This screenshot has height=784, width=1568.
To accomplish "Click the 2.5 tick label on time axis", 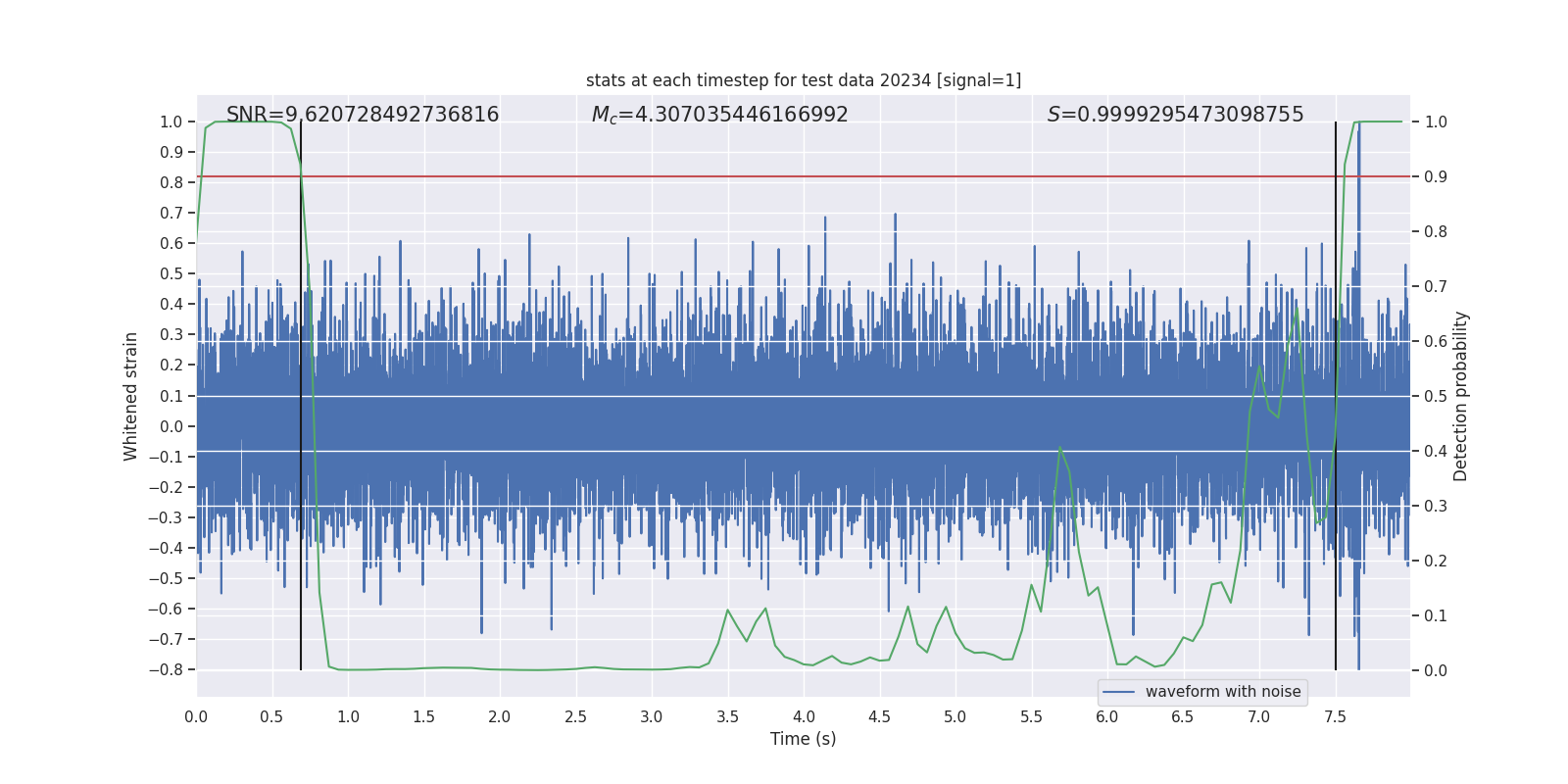I will coord(575,717).
